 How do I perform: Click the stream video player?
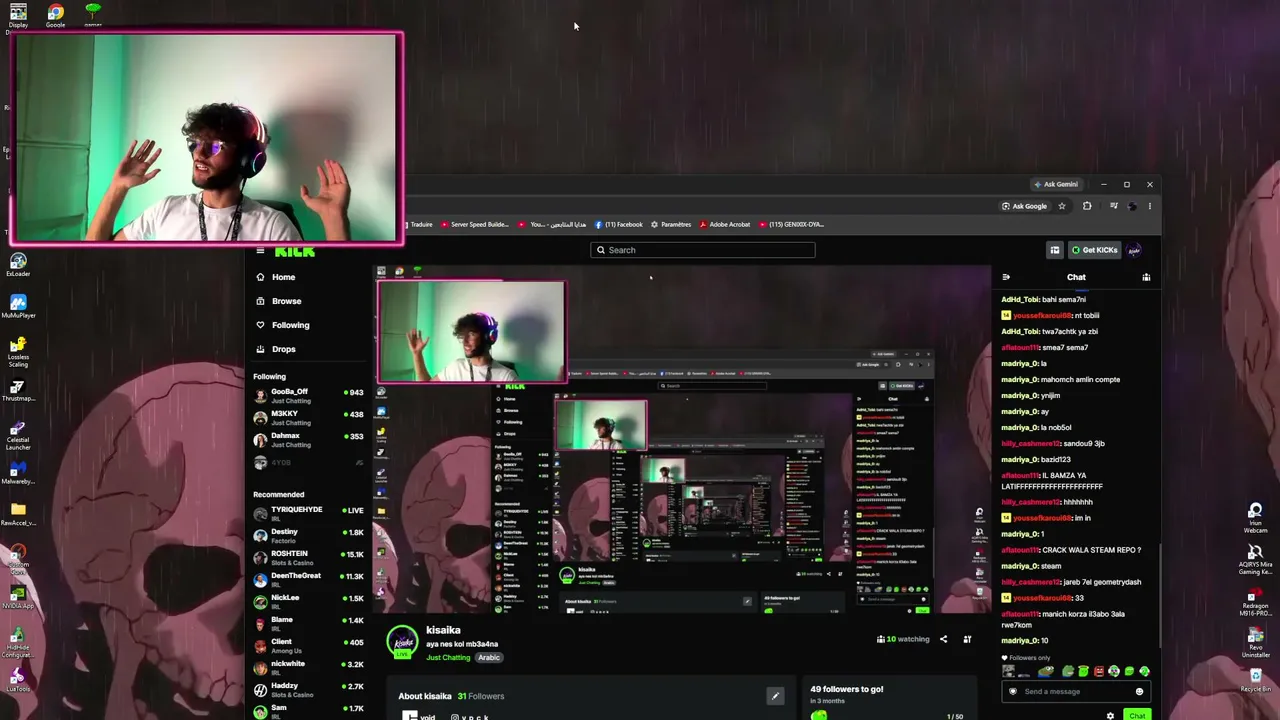[x=681, y=440]
